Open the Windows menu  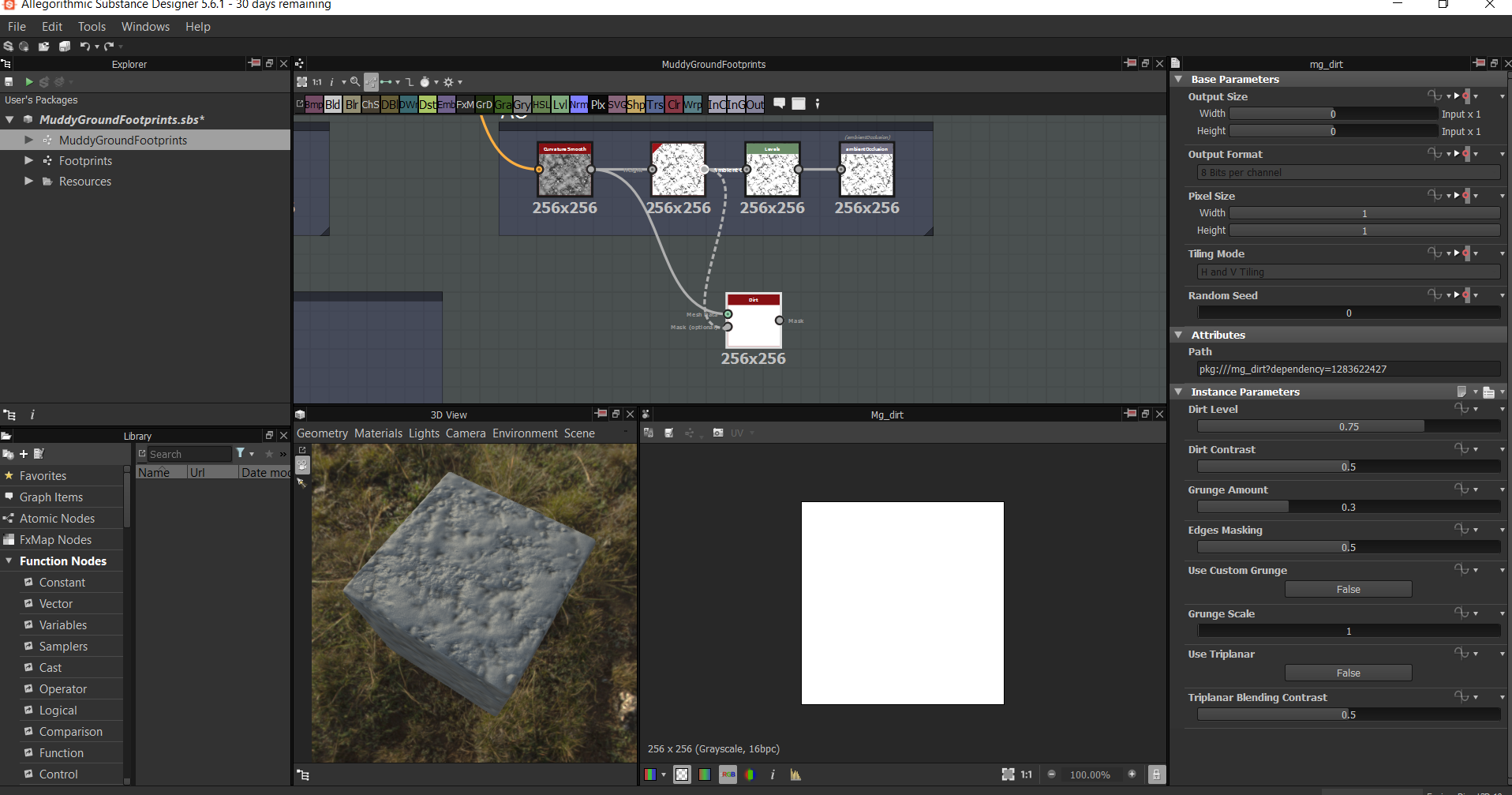(145, 27)
